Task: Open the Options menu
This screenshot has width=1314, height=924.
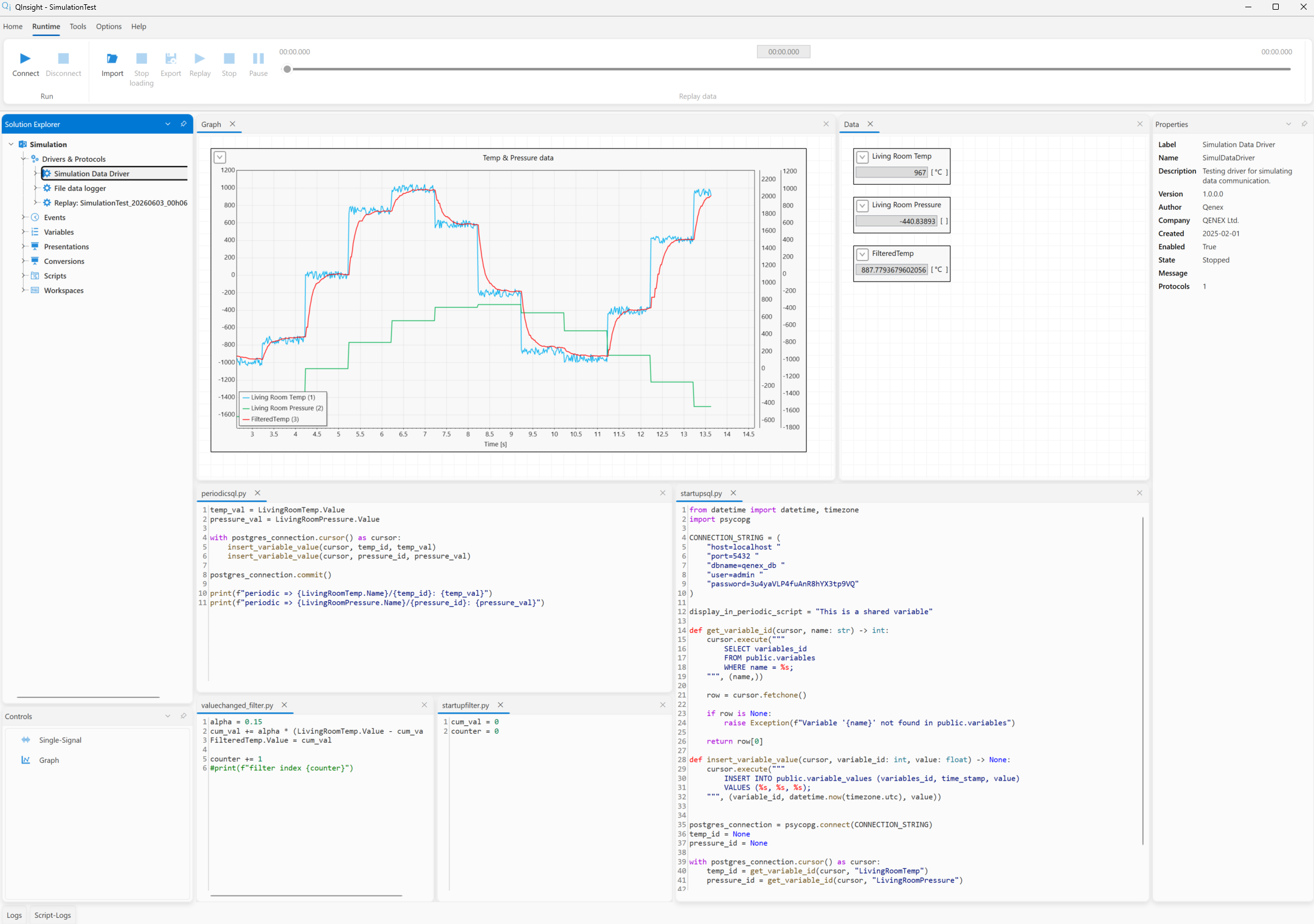Action: 109,27
